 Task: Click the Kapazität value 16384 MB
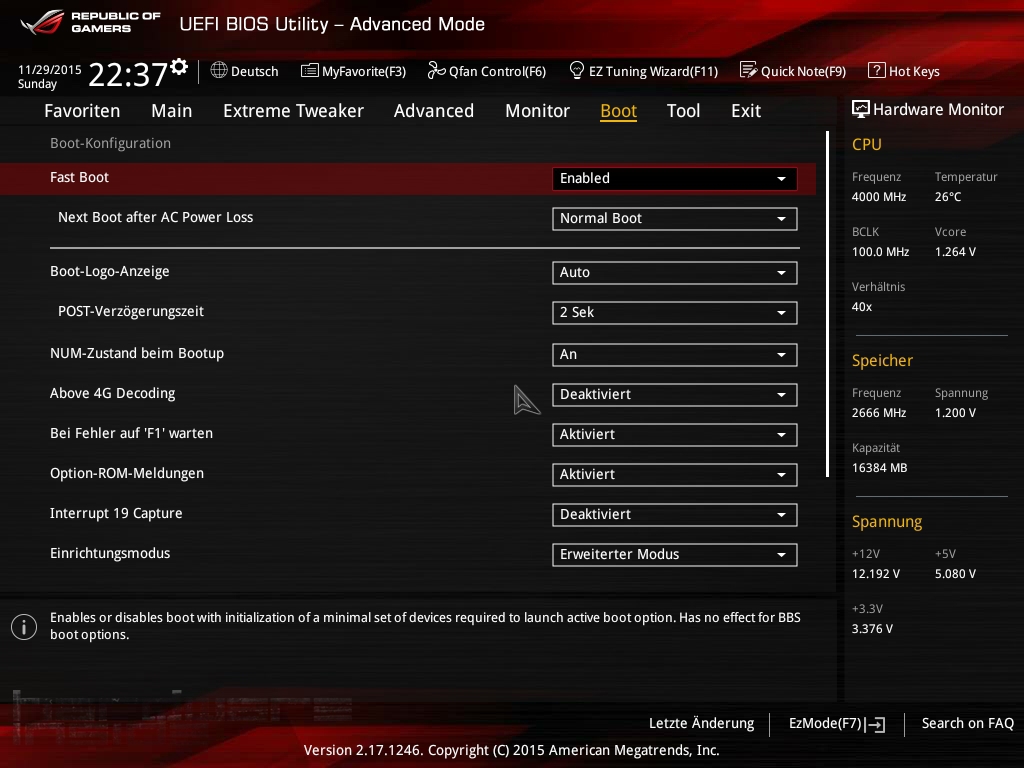879,468
